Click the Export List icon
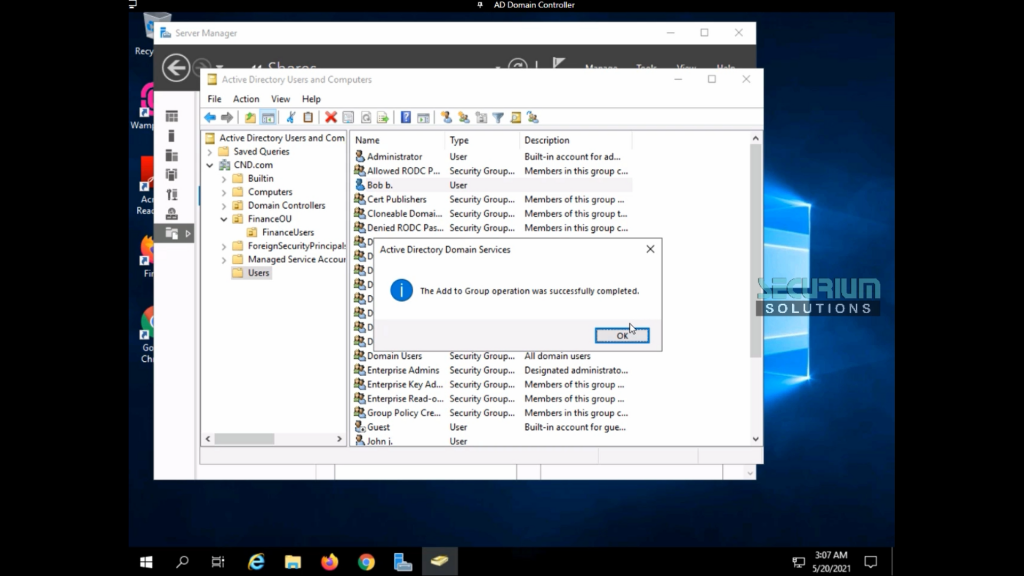 pos(383,118)
